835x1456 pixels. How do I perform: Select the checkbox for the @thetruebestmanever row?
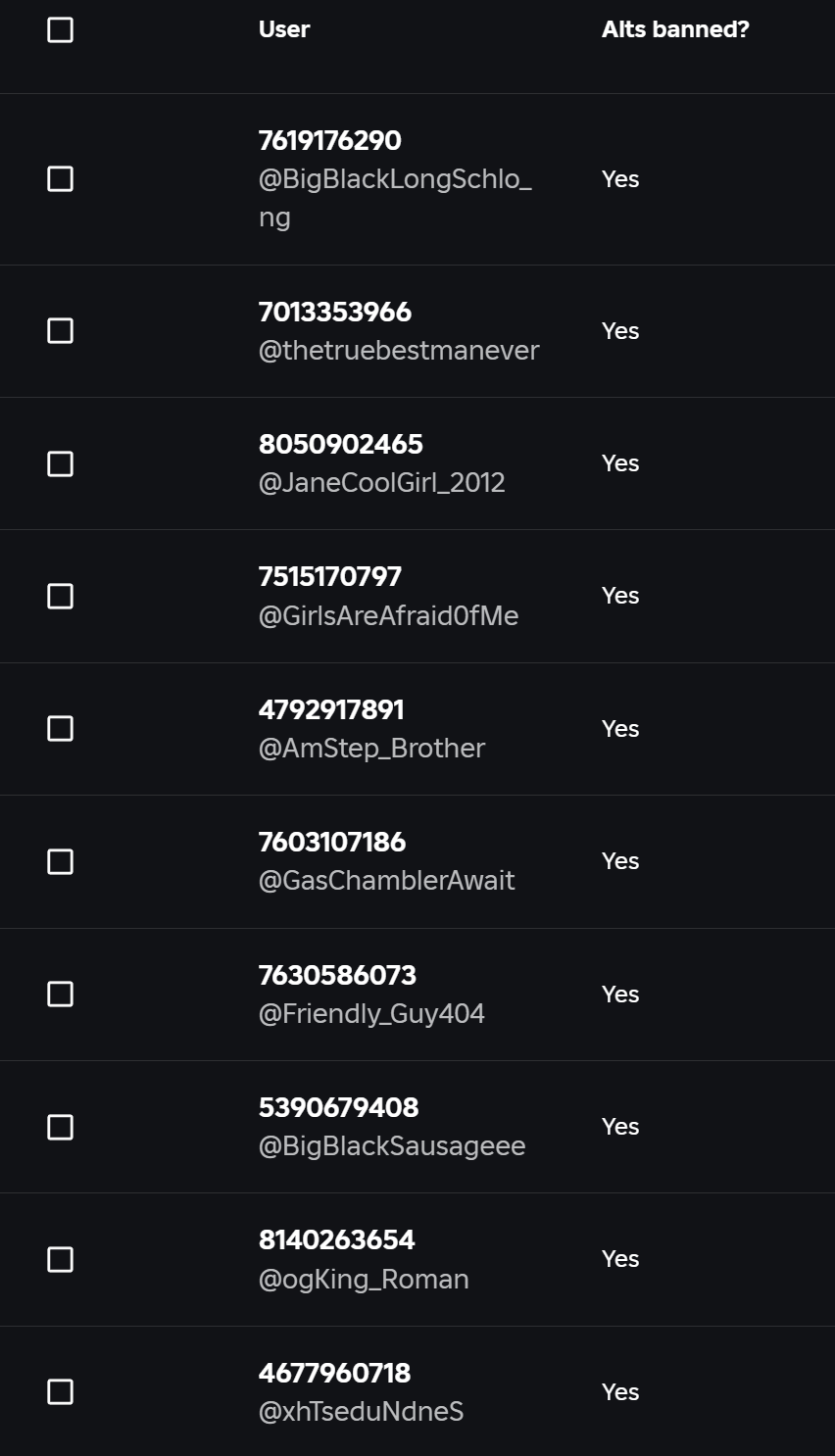click(61, 331)
